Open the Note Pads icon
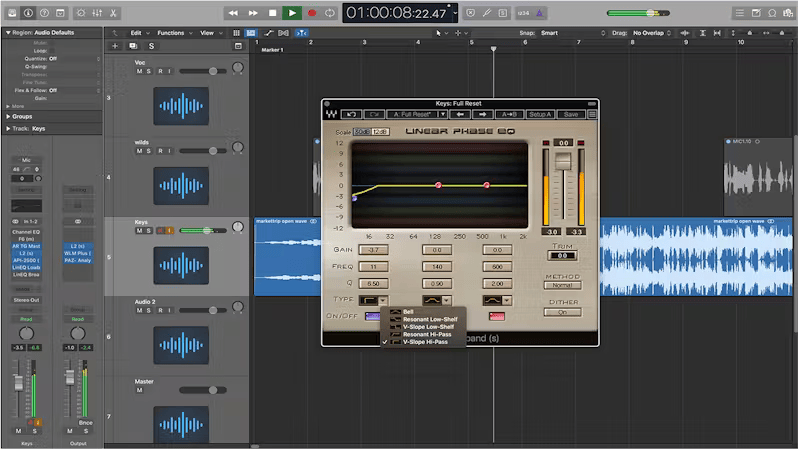Screen dimensions: 798x449 click(756, 13)
